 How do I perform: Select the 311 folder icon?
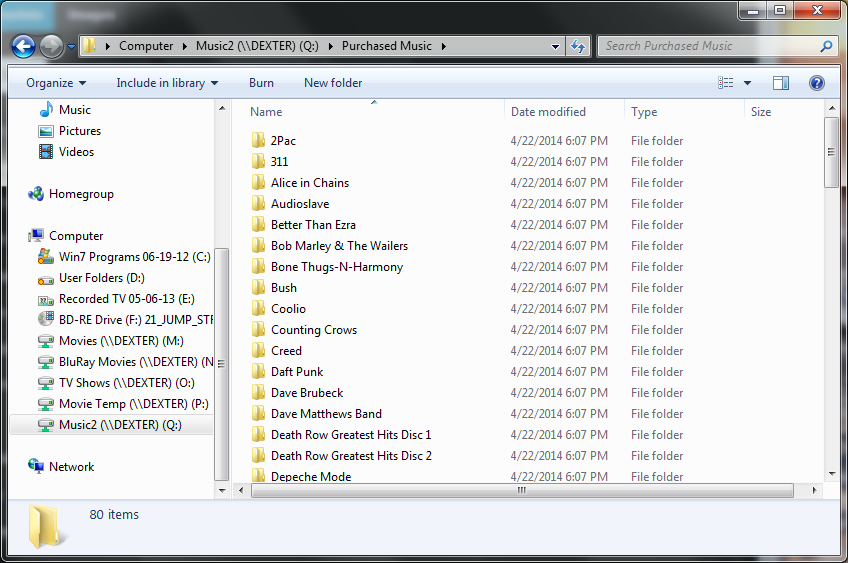(x=258, y=162)
